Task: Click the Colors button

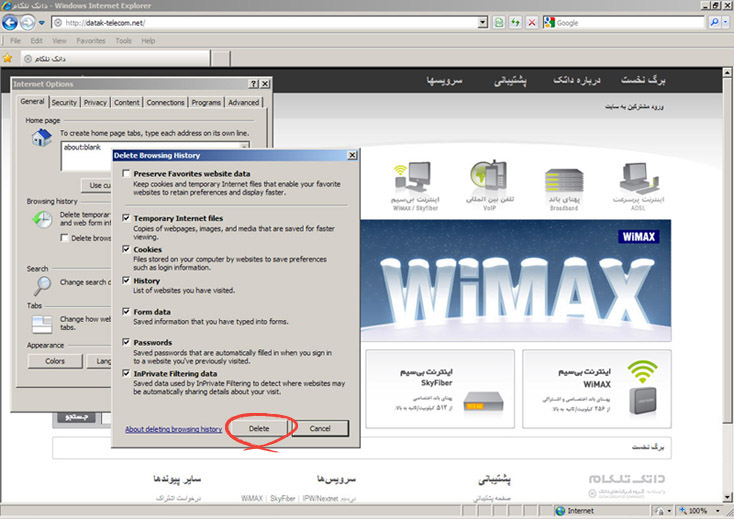Action: [x=55, y=361]
